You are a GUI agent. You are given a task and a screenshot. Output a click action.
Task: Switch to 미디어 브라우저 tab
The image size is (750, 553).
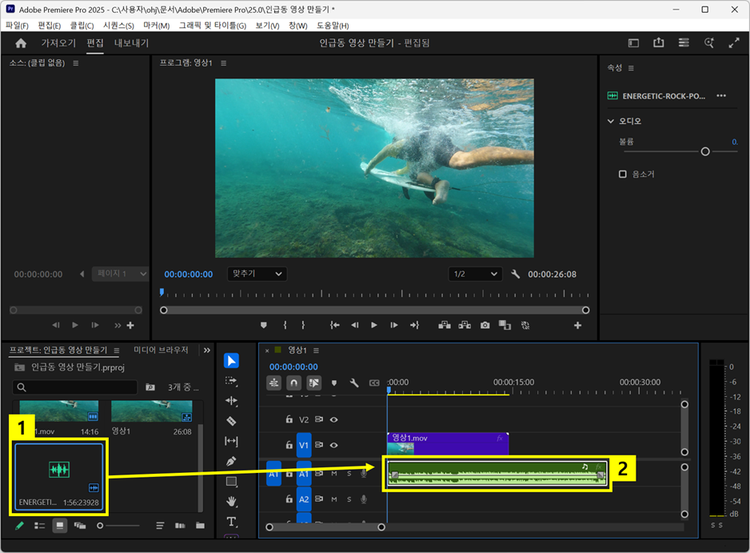(x=161, y=350)
